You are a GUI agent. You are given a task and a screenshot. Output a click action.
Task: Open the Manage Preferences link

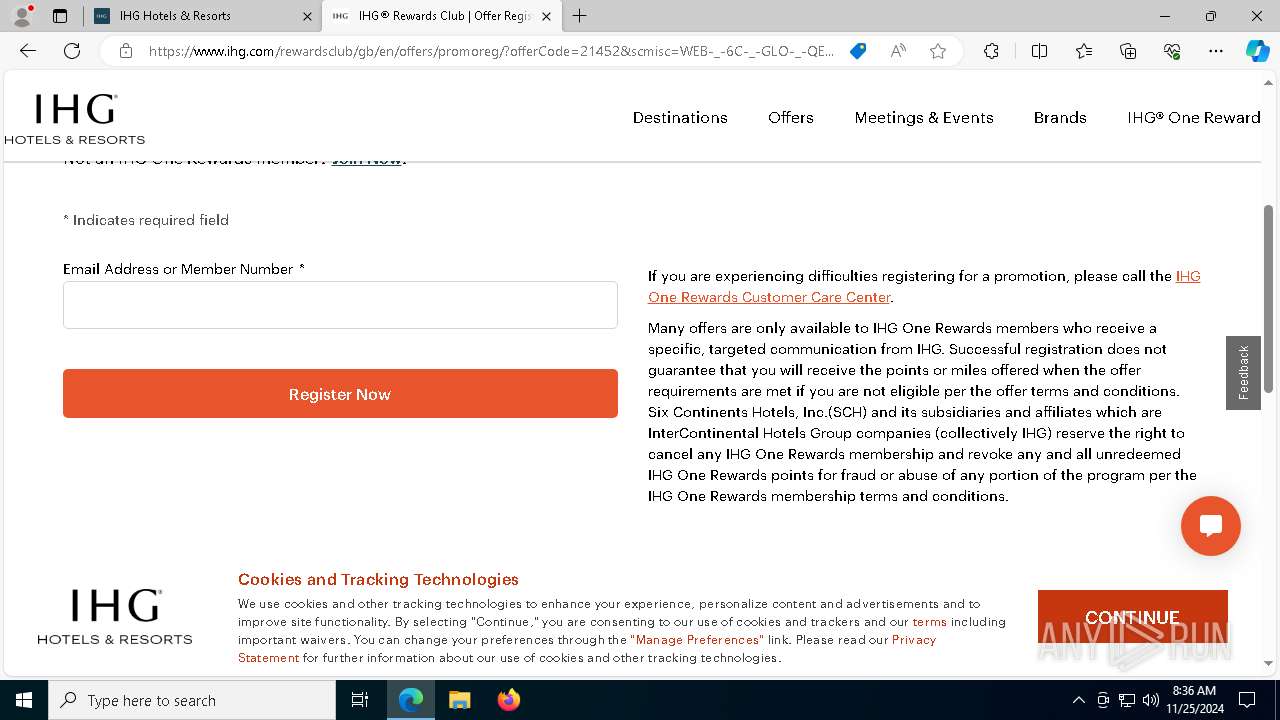click(x=697, y=640)
